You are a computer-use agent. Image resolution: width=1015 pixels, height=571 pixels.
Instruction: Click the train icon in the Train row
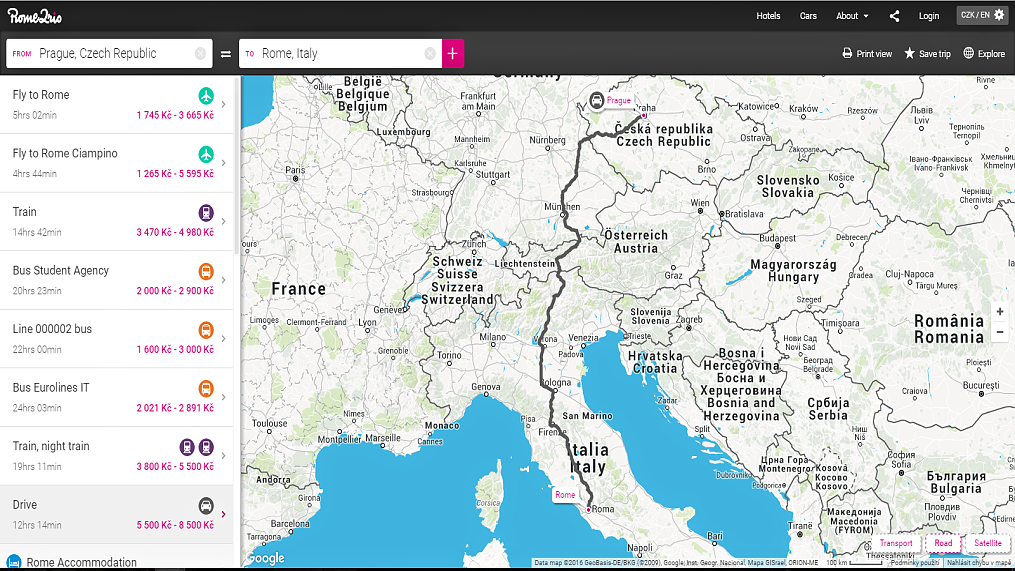tap(206, 212)
